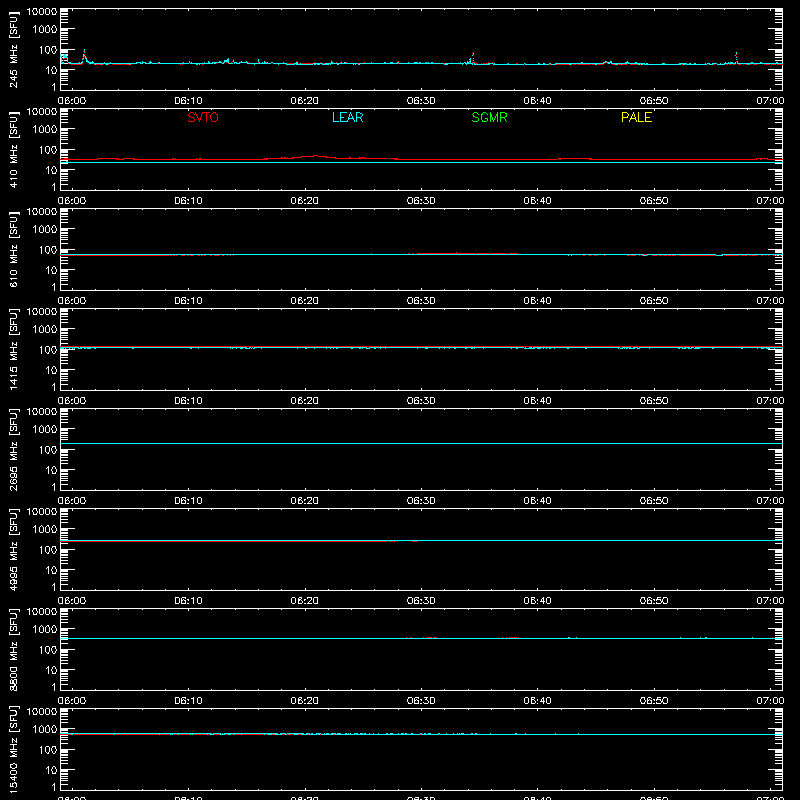Click the yellow PALE legend label
The image size is (800, 800).
click(636, 117)
